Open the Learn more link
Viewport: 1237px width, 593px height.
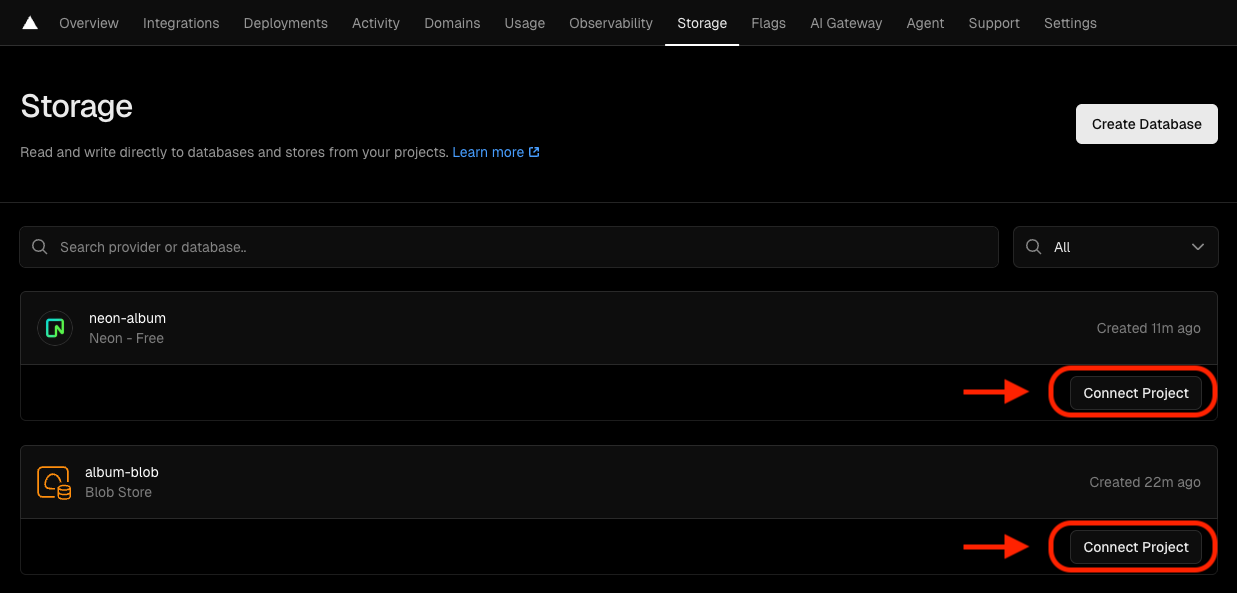(x=489, y=151)
